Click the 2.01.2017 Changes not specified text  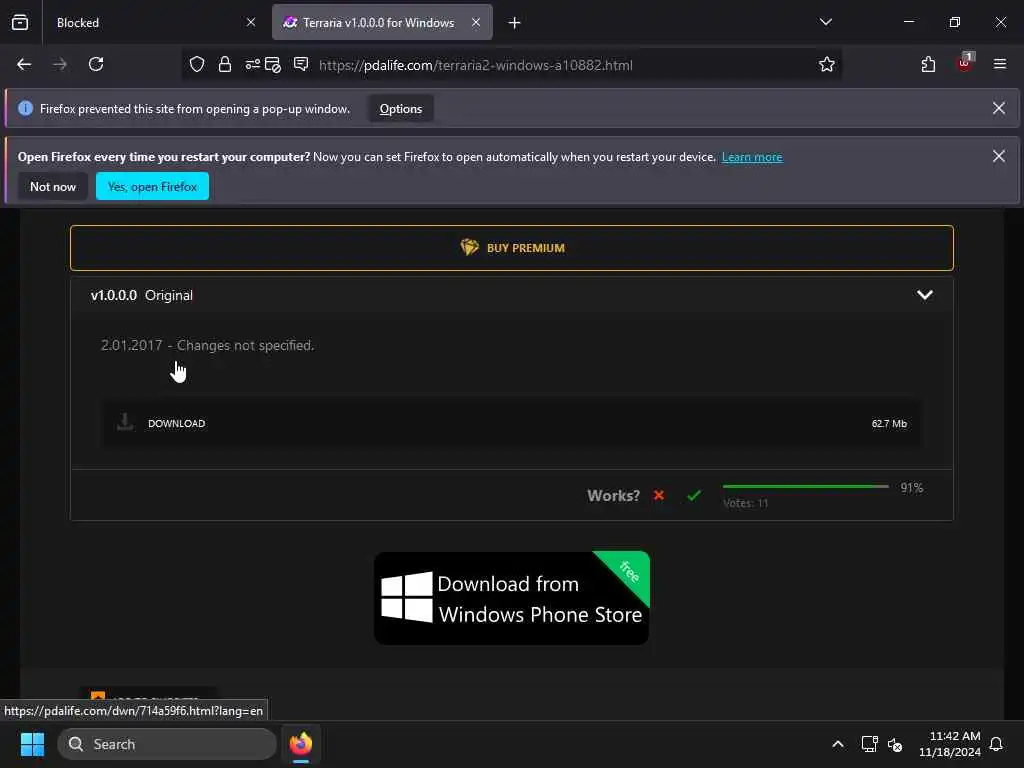coord(208,345)
